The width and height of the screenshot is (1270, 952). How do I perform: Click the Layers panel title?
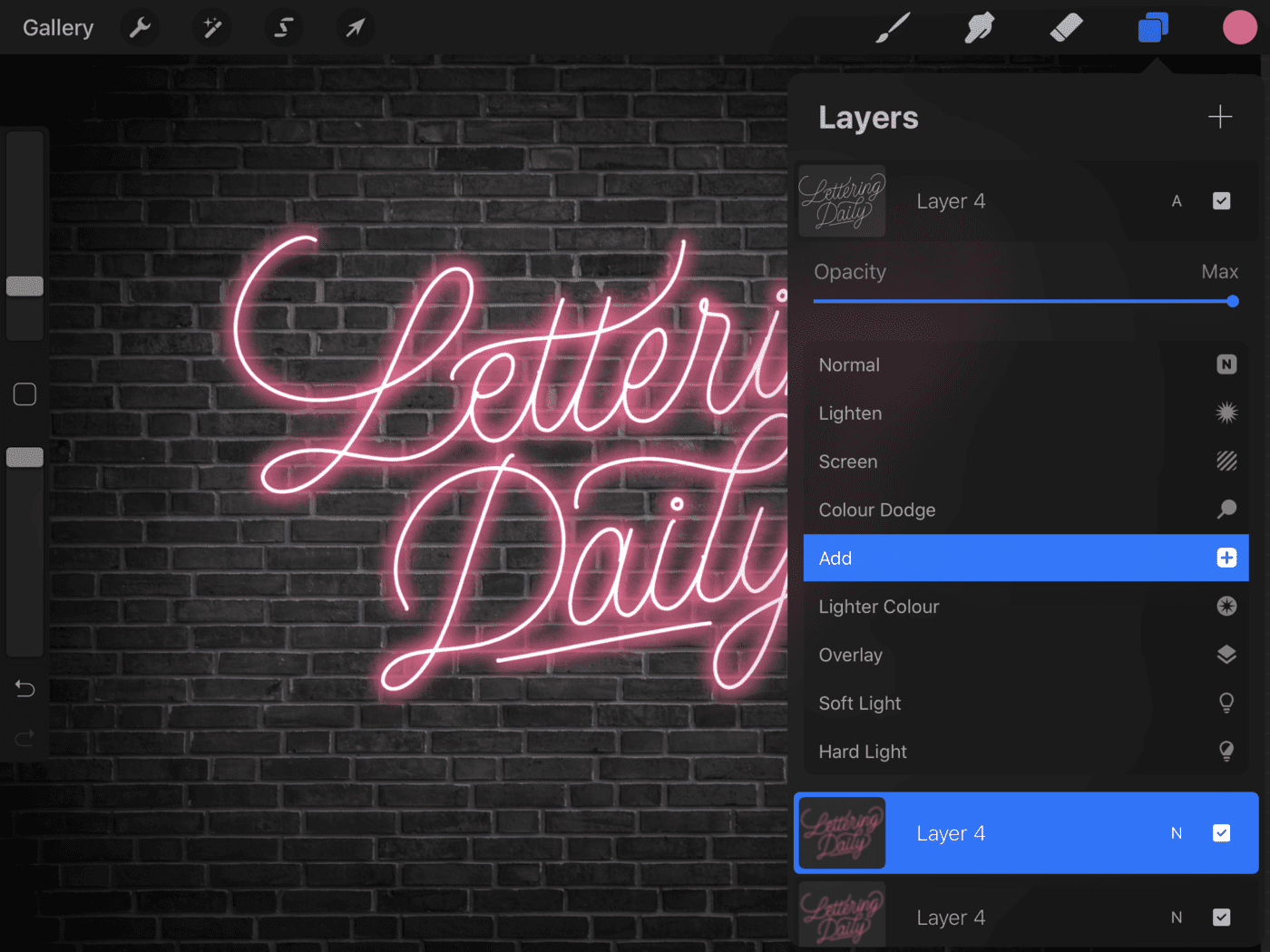pyautogui.click(x=868, y=118)
